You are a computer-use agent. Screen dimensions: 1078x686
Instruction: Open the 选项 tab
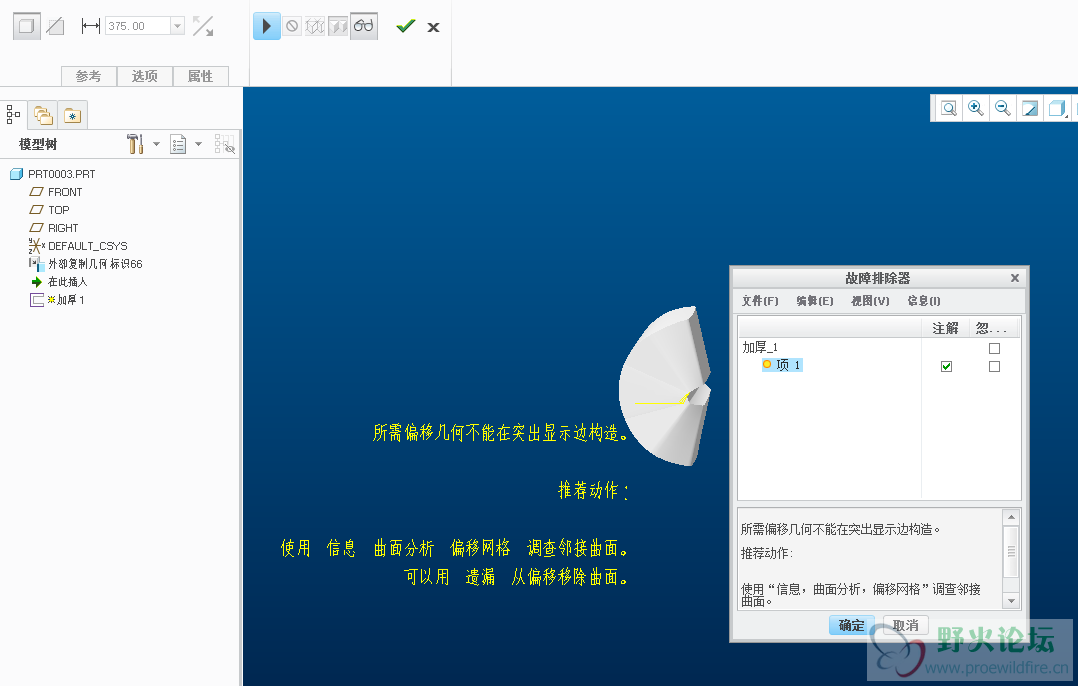(x=144, y=76)
